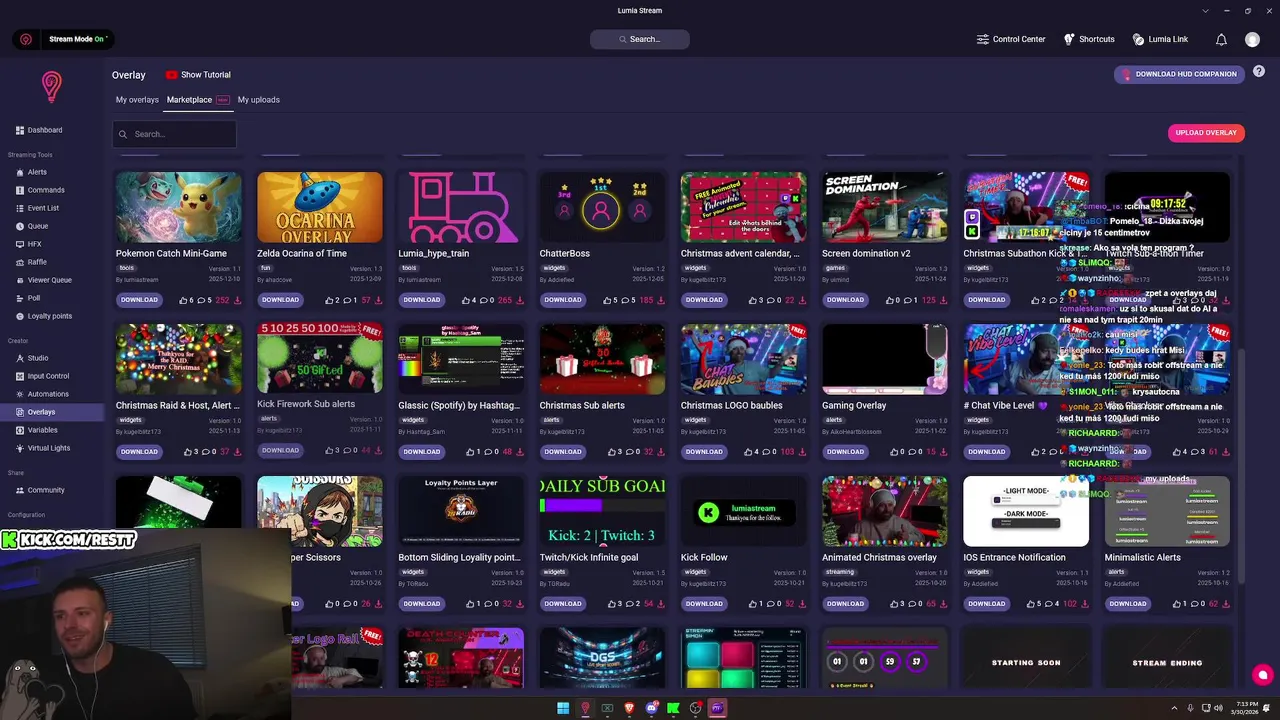Like the ChatterBoss overlay
The height and width of the screenshot is (720, 1280).
tap(609, 300)
